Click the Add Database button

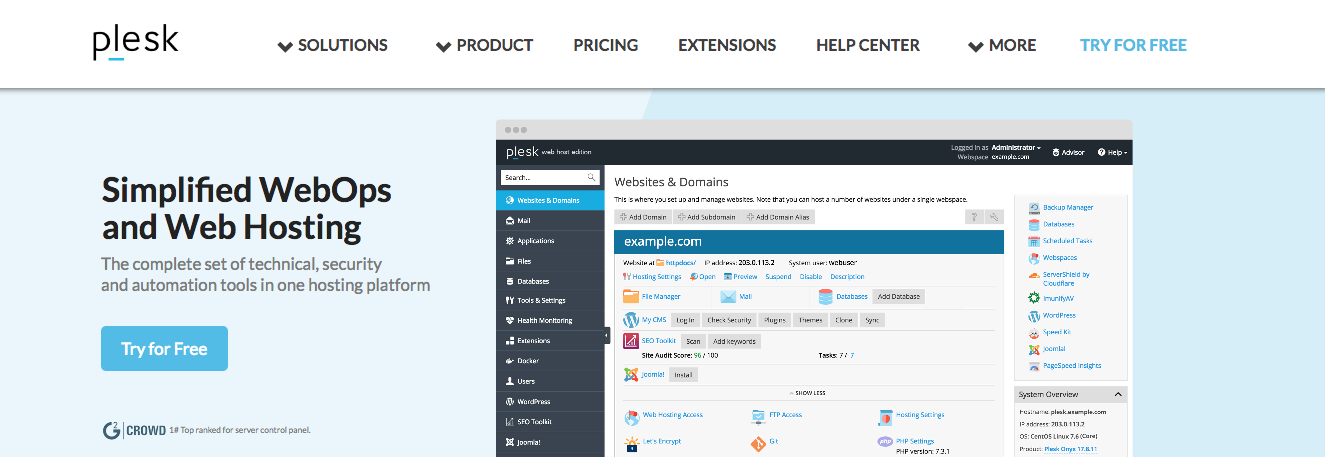point(898,296)
